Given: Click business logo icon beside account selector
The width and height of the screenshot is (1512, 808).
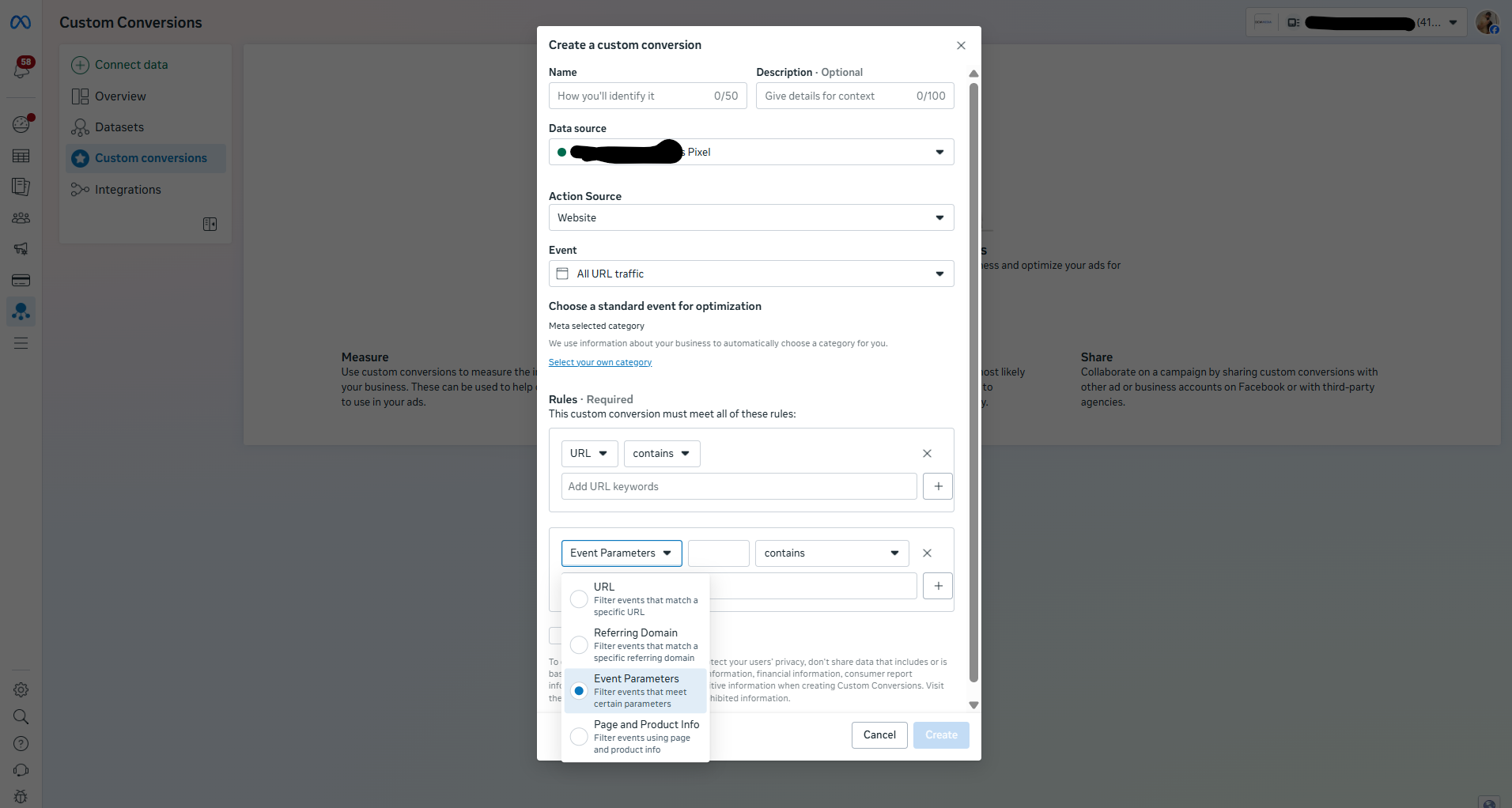Looking at the screenshot, I should (x=1264, y=22).
